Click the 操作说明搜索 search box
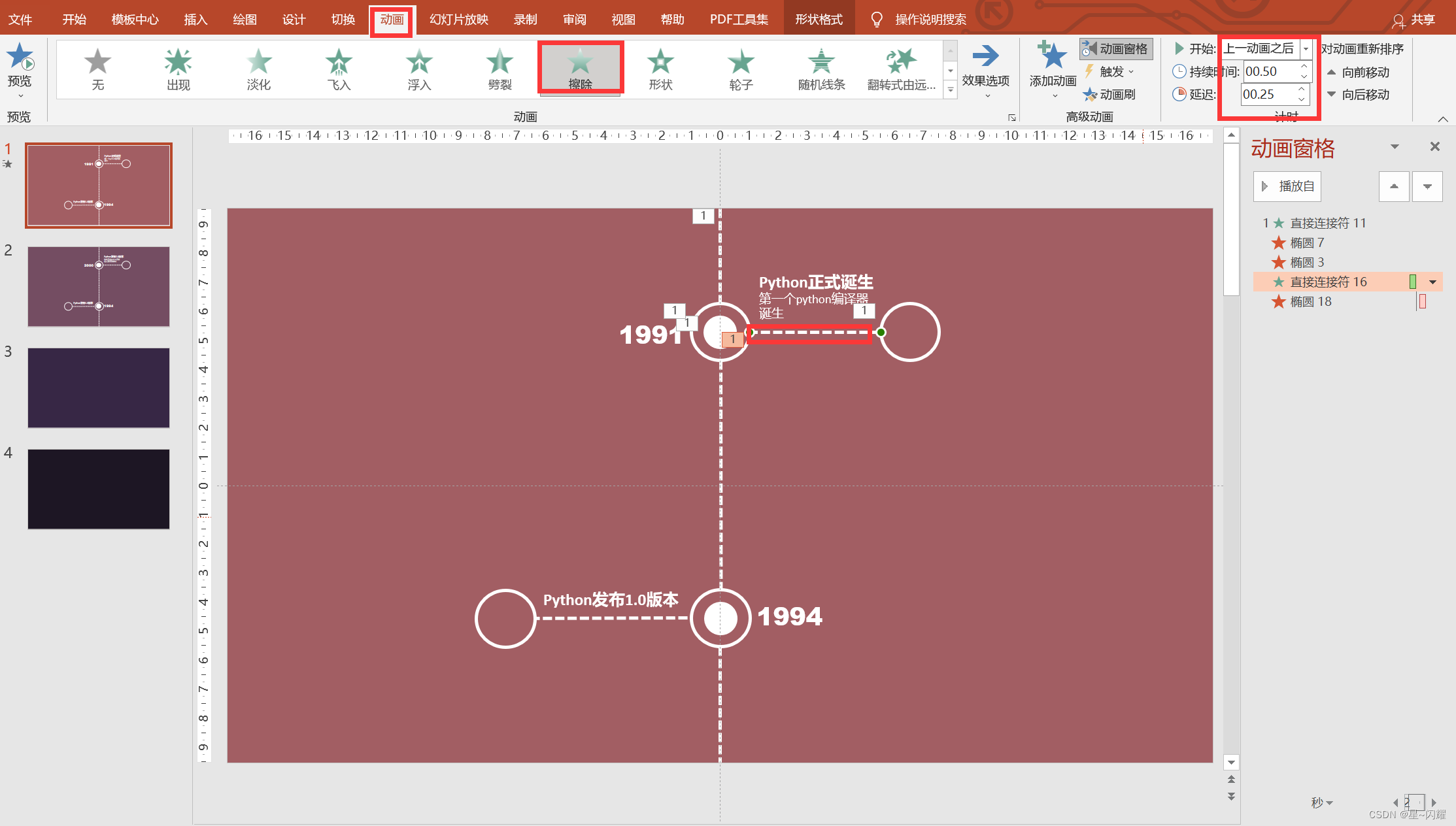Viewport: 1456px width, 826px height. (x=930, y=20)
